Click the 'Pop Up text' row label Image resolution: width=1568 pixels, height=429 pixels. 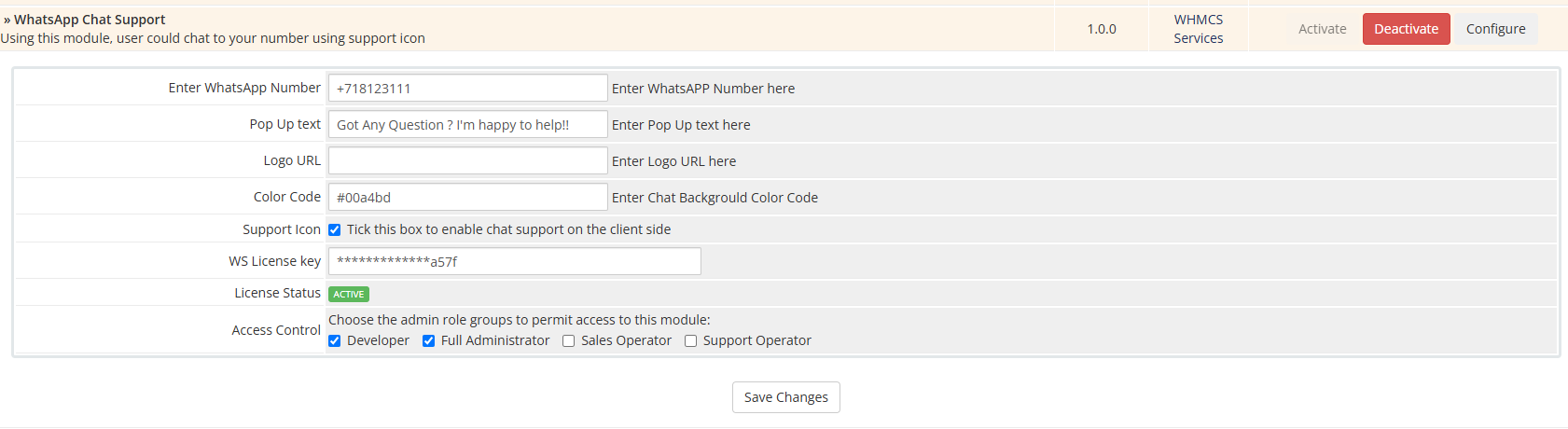click(284, 124)
